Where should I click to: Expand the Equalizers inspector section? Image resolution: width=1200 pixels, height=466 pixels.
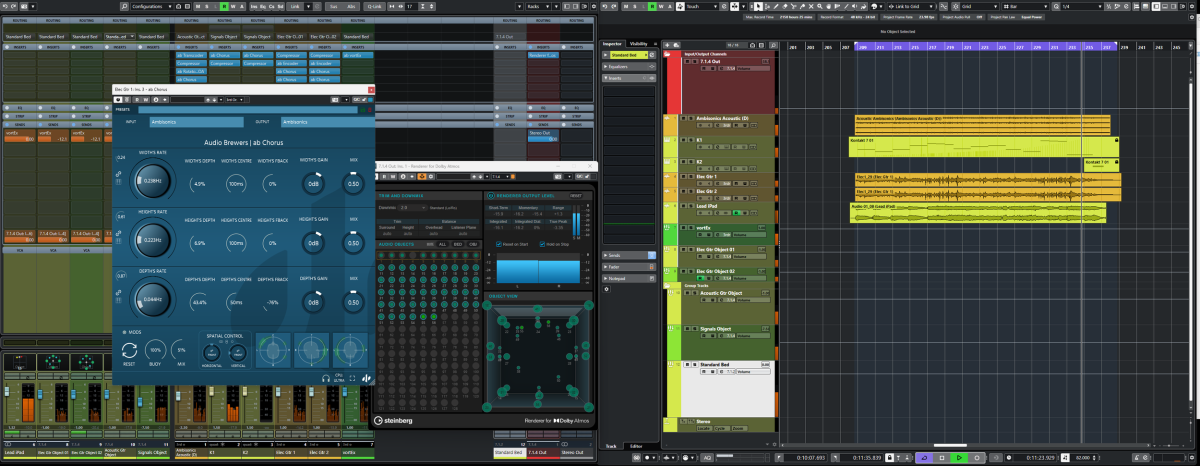point(629,67)
